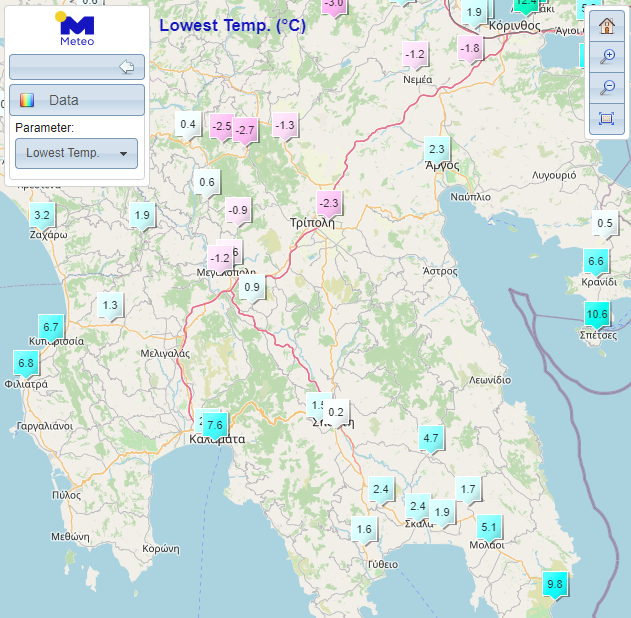
Task: Click the -1.2 marker near Νεμέα
Action: [x=415, y=56]
